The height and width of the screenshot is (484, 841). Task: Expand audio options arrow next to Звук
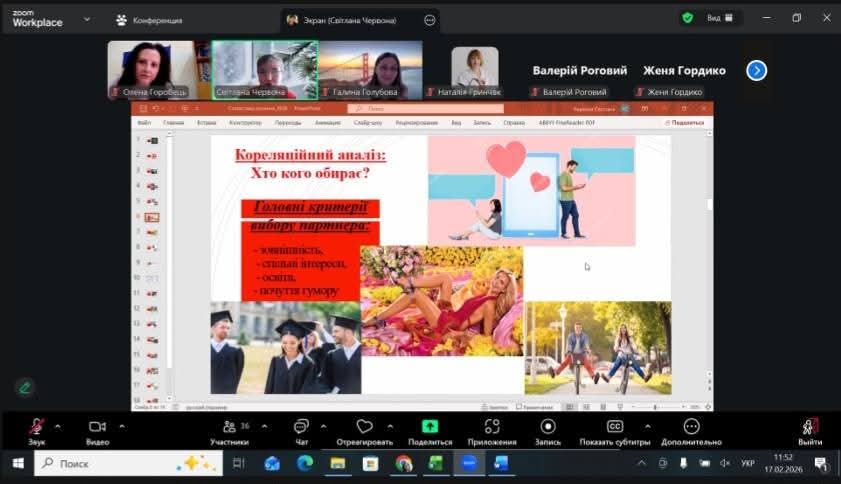57,426
